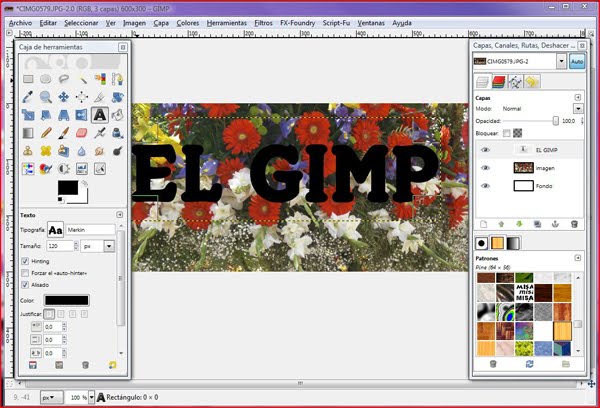Click the text Color swatch
This screenshot has height=408, width=600.
[67, 300]
